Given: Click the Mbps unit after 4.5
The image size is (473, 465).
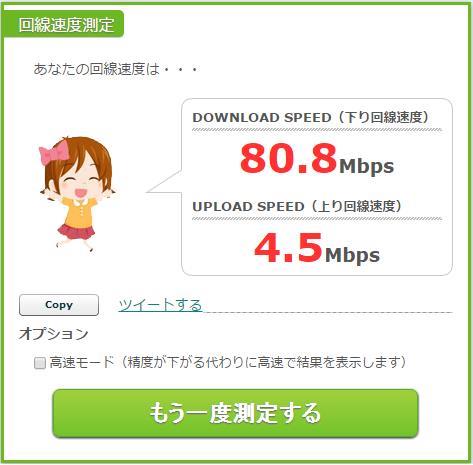Looking at the screenshot, I should pos(353,256).
